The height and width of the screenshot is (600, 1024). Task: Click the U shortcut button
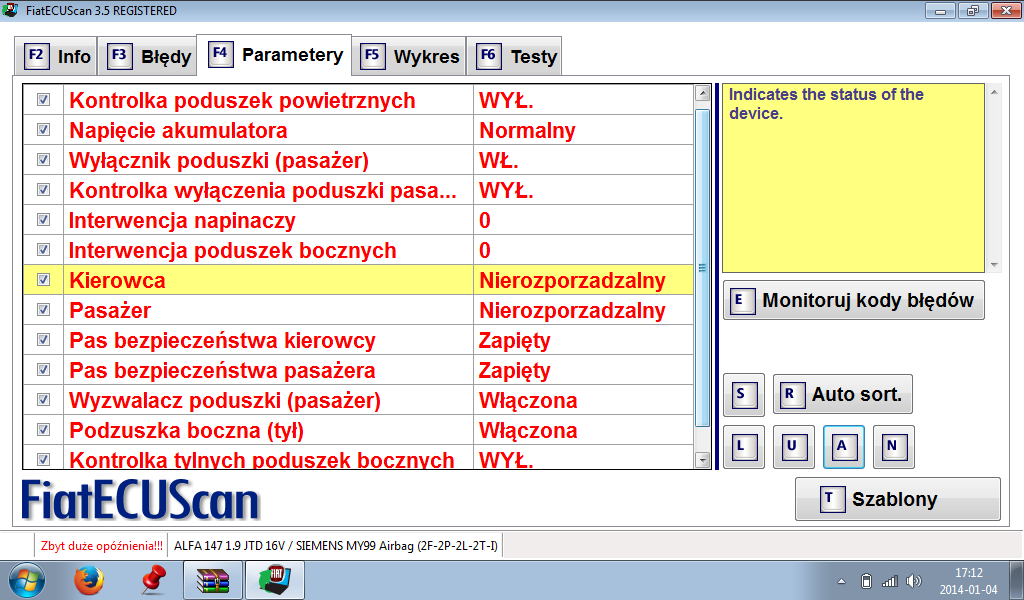[x=794, y=447]
